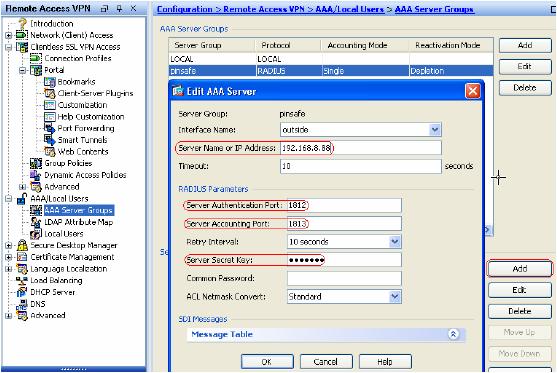Image resolution: width=557 pixels, height=373 pixels.
Task: Open the Help Customization icon
Action: 50,117
